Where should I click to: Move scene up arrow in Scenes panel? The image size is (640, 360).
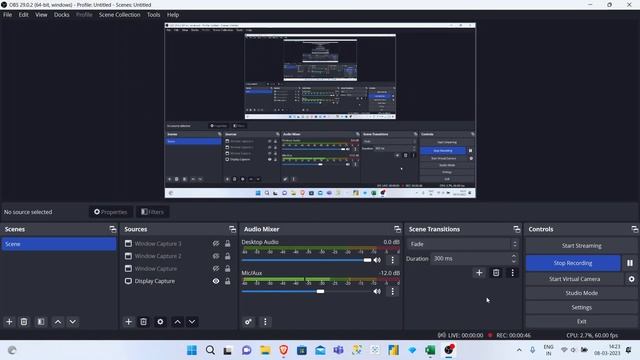(x=58, y=322)
